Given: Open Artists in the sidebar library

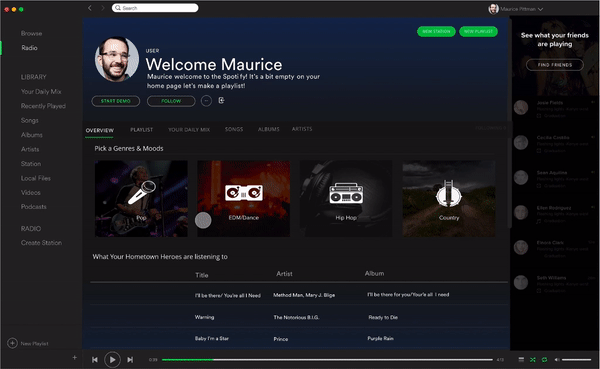Looking at the screenshot, I should tap(30, 149).
